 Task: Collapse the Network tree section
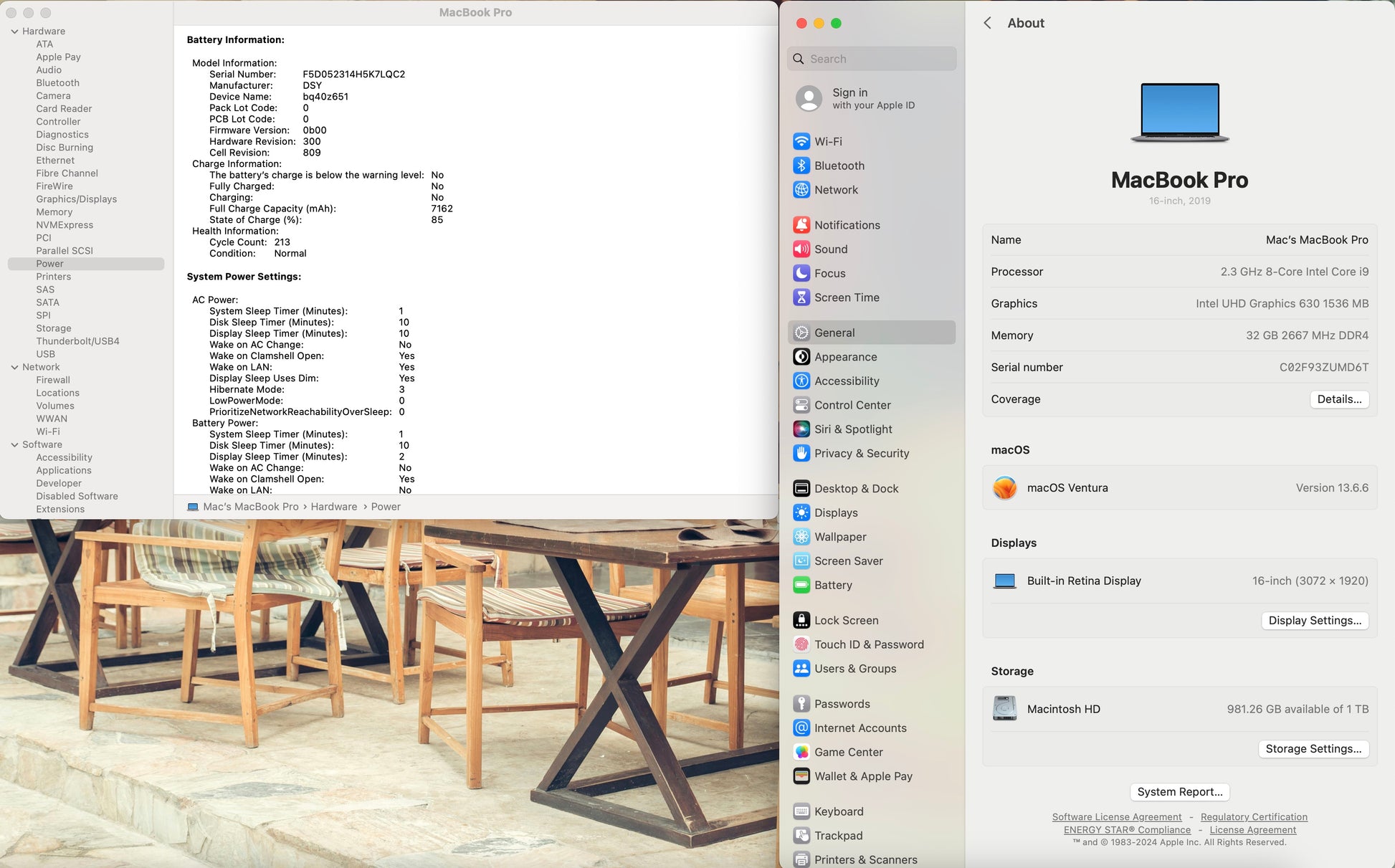pos(14,367)
